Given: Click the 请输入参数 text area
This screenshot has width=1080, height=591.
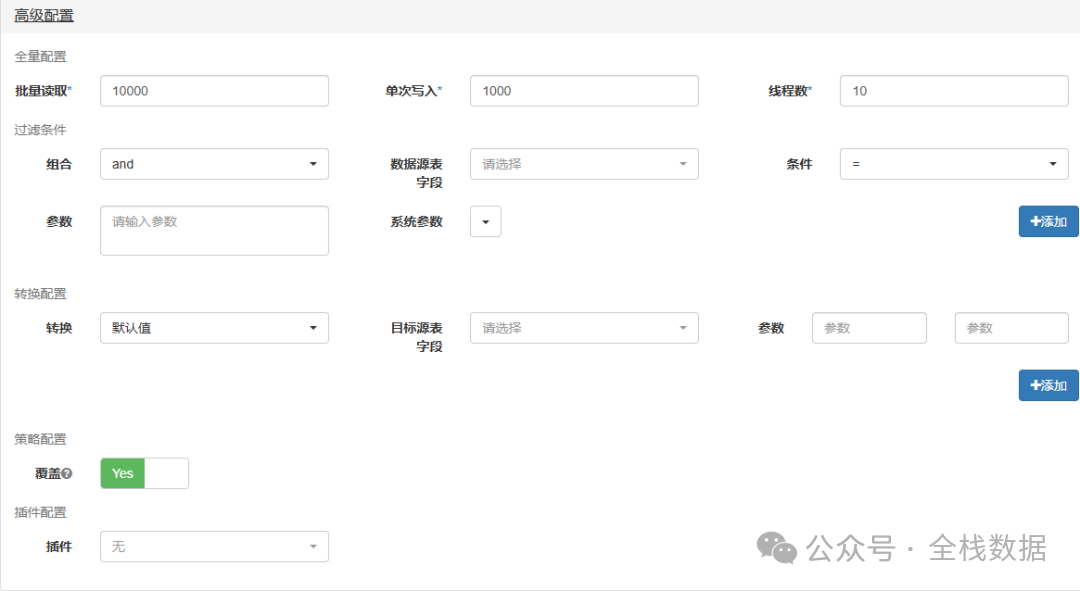Looking at the screenshot, I should click(214, 231).
